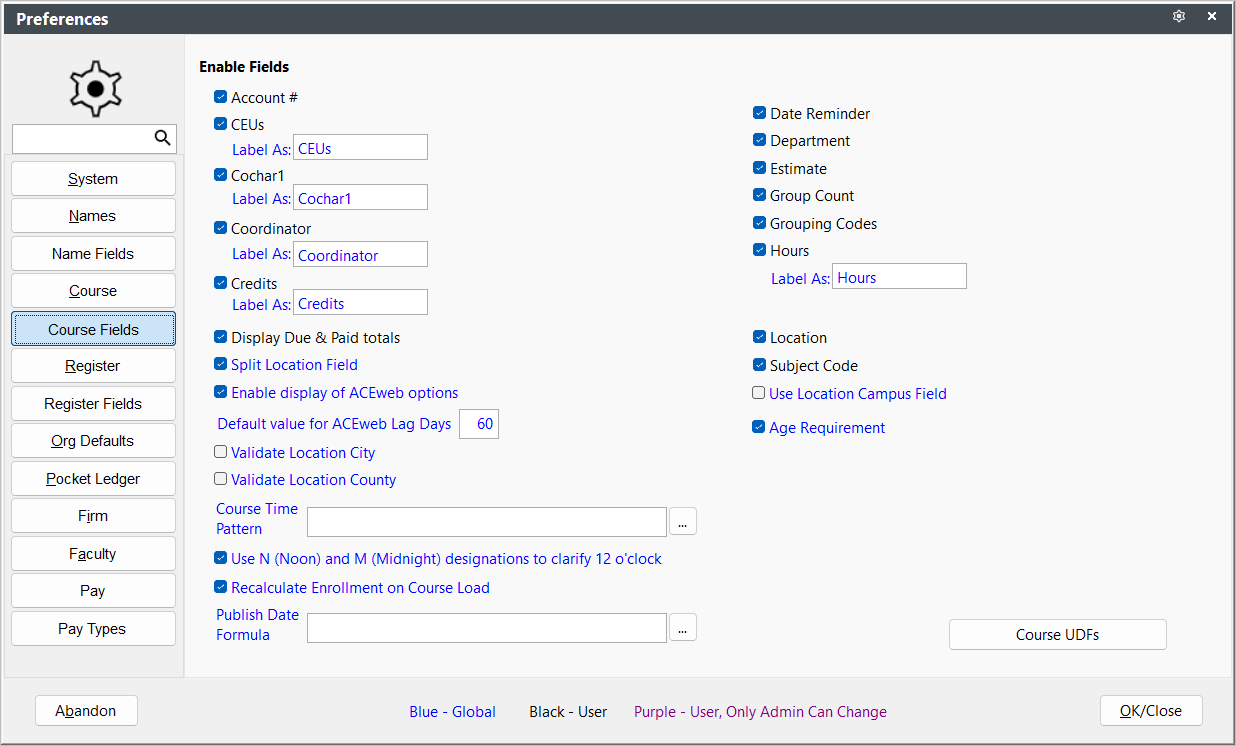
Task: Click the OK/Close button
Action: click(x=1151, y=711)
